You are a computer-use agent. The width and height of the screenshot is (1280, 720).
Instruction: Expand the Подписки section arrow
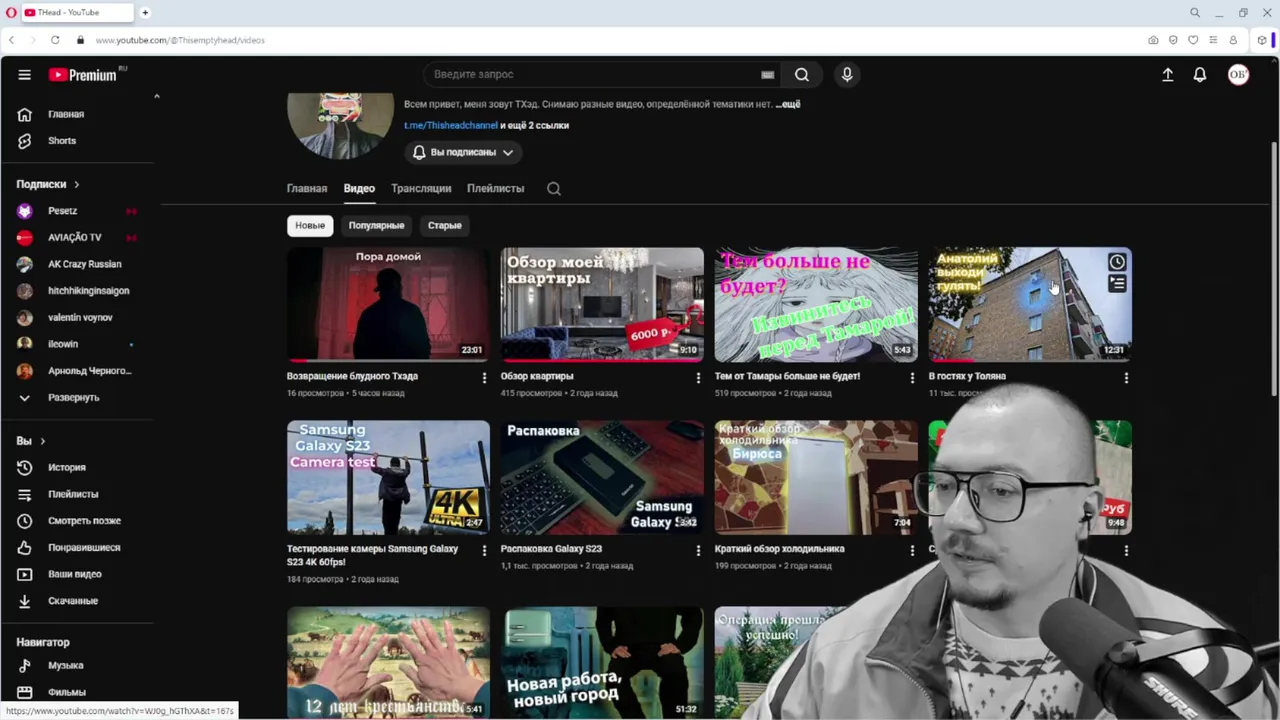pos(76,185)
